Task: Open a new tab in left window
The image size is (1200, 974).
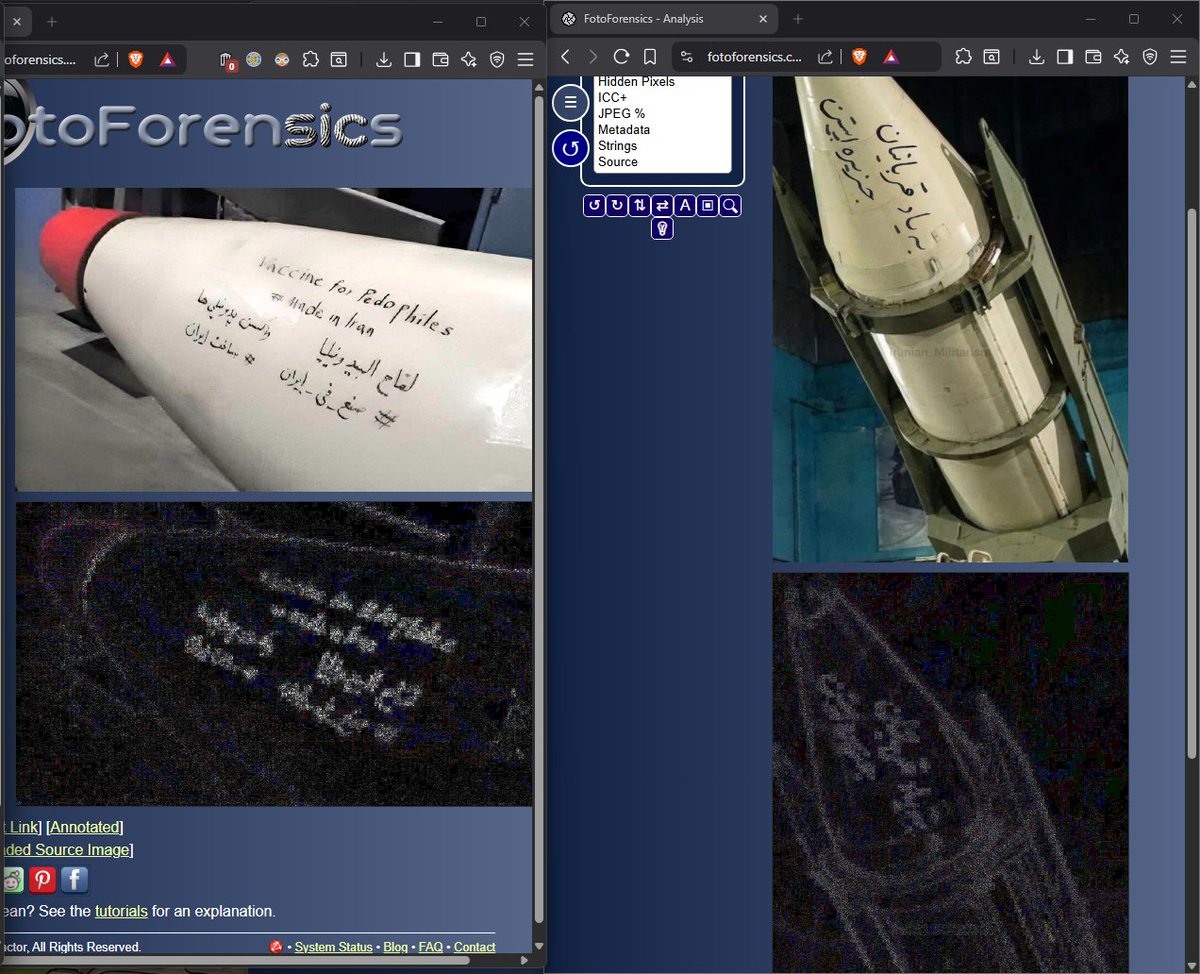Action: tap(52, 21)
